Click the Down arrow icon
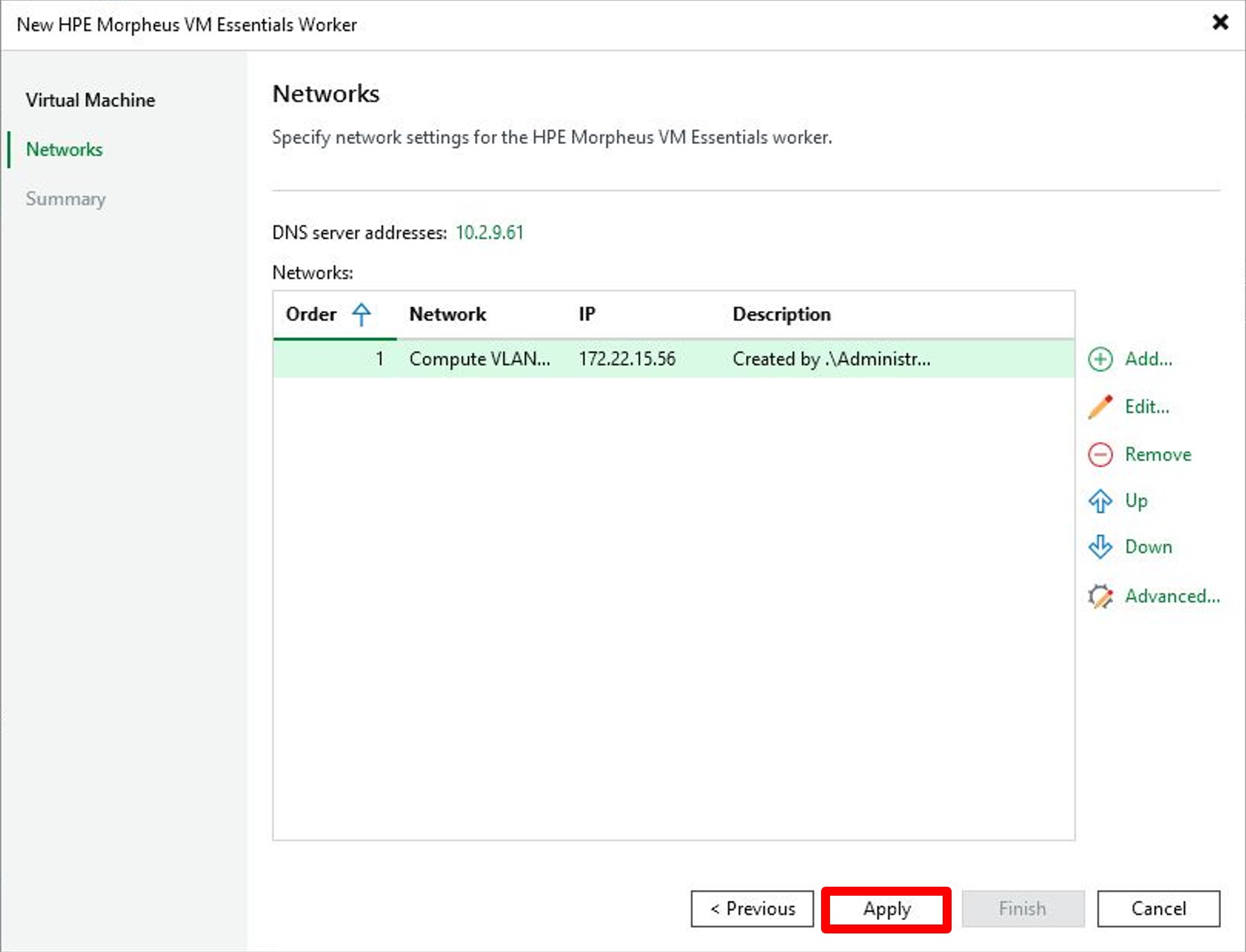 (x=1100, y=547)
